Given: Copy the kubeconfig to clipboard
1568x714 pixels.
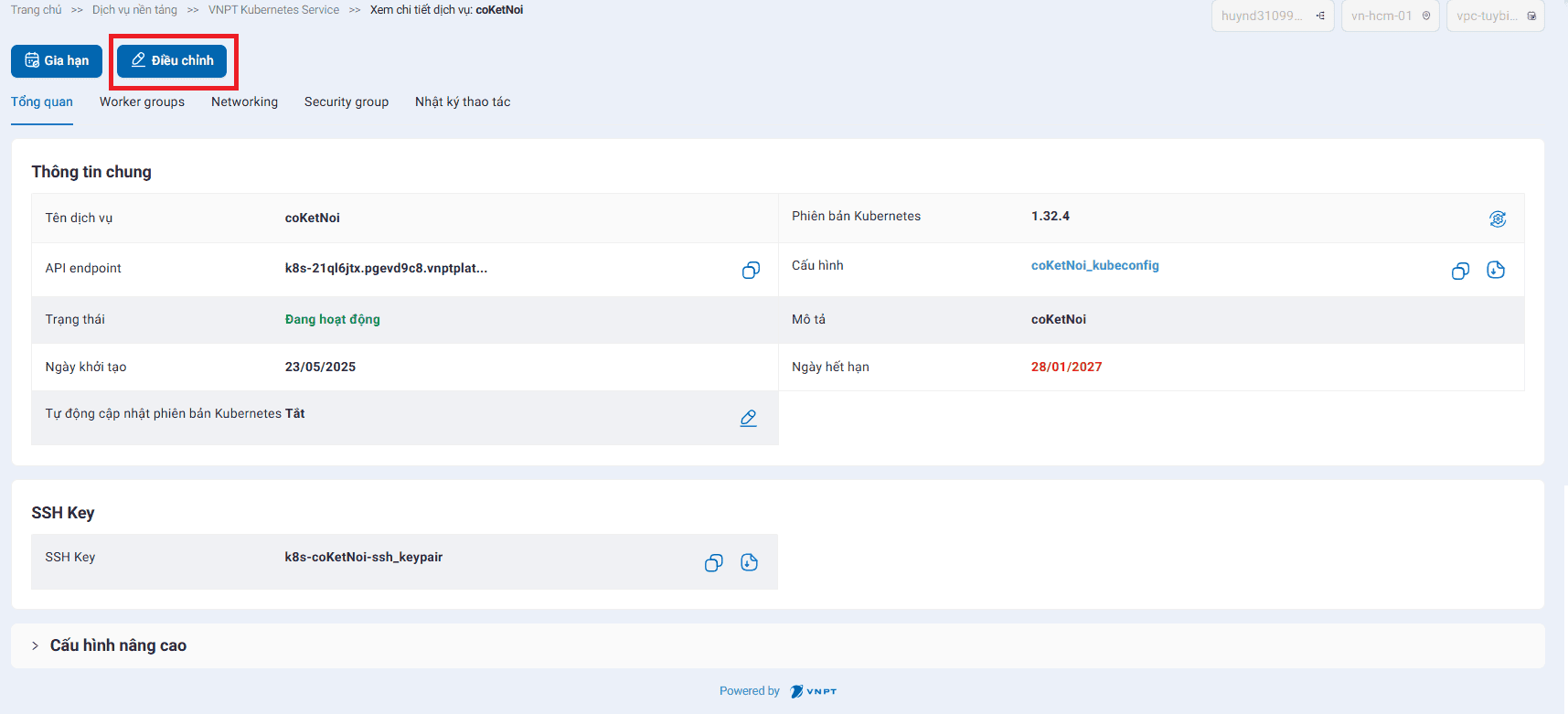Looking at the screenshot, I should [x=1460, y=271].
